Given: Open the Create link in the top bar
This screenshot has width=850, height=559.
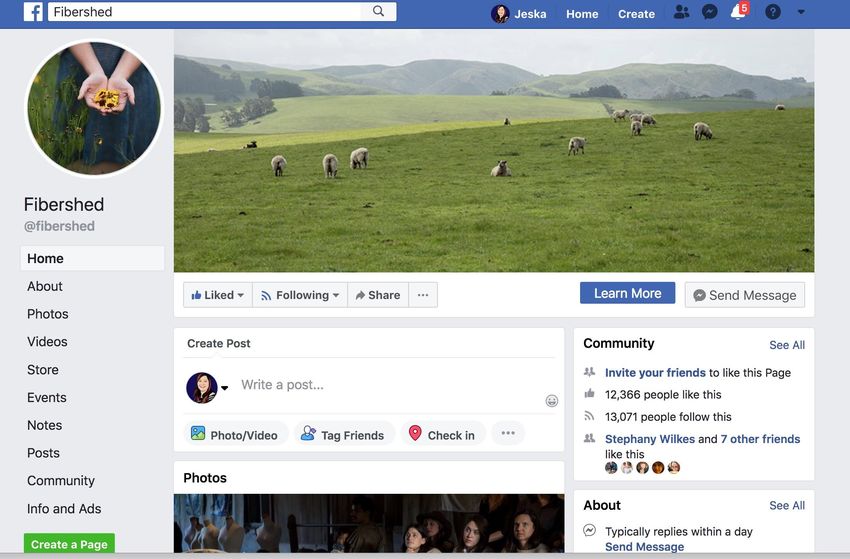Looking at the screenshot, I should 636,14.
